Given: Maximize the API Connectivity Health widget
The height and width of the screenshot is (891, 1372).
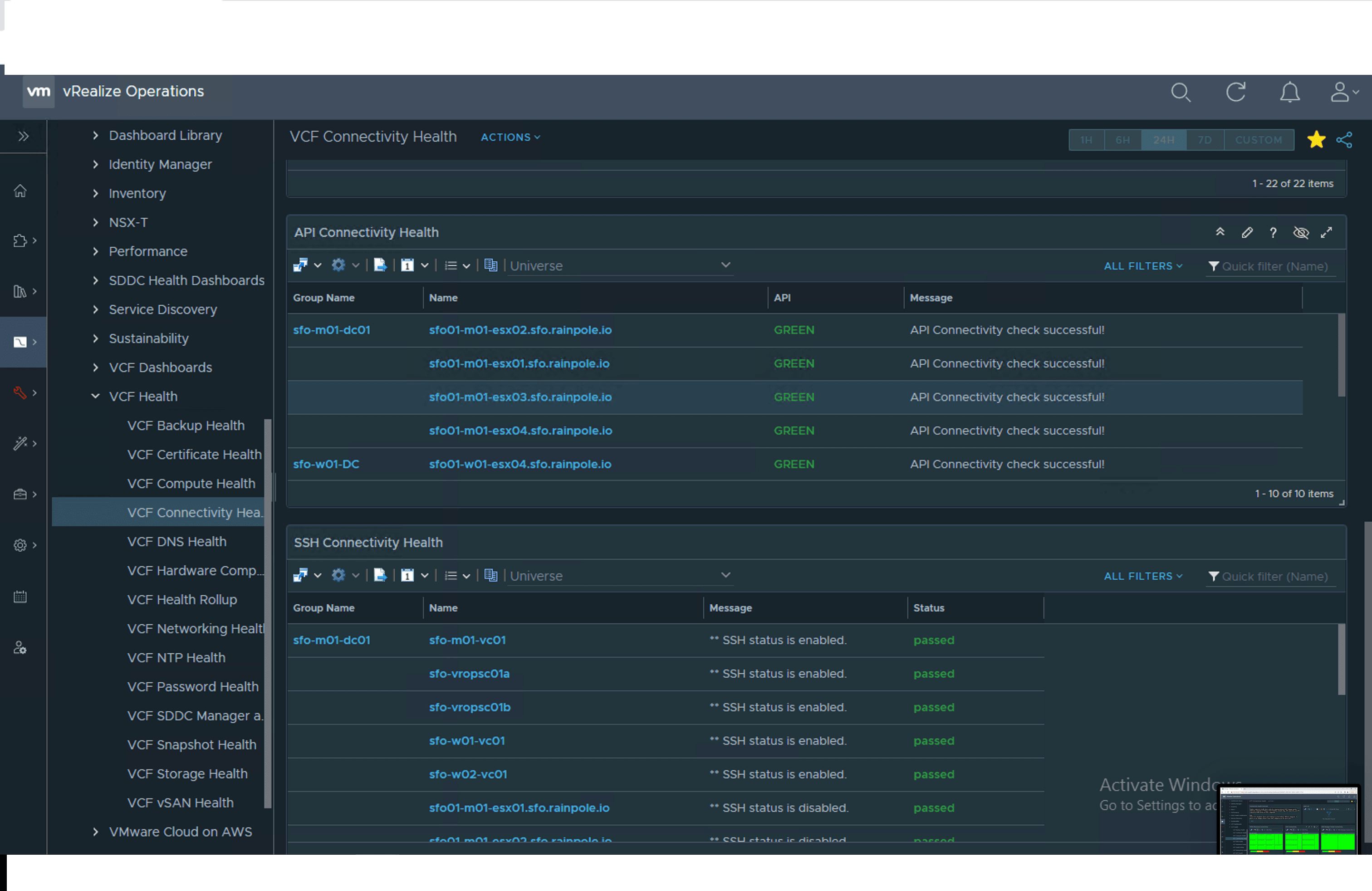Looking at the screenshot, I should tap(1327, 233).
